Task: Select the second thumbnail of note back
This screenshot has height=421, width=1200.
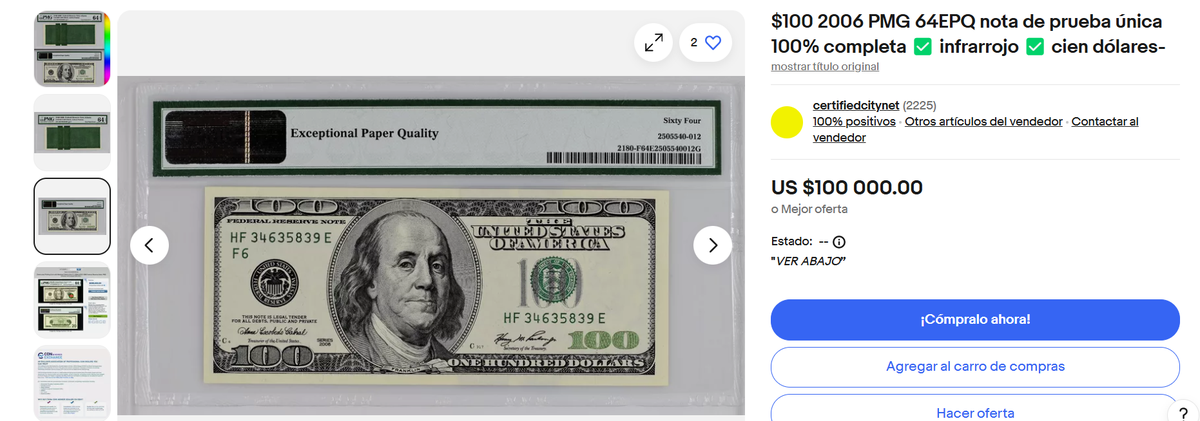Action: (x=72, y=133)
